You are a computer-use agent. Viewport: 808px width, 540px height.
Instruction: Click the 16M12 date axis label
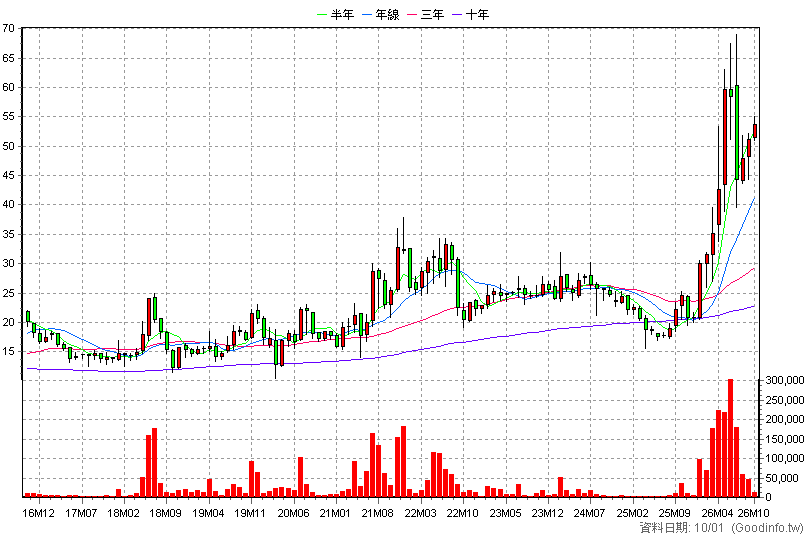pyautogui.click(x=39, y=513)
